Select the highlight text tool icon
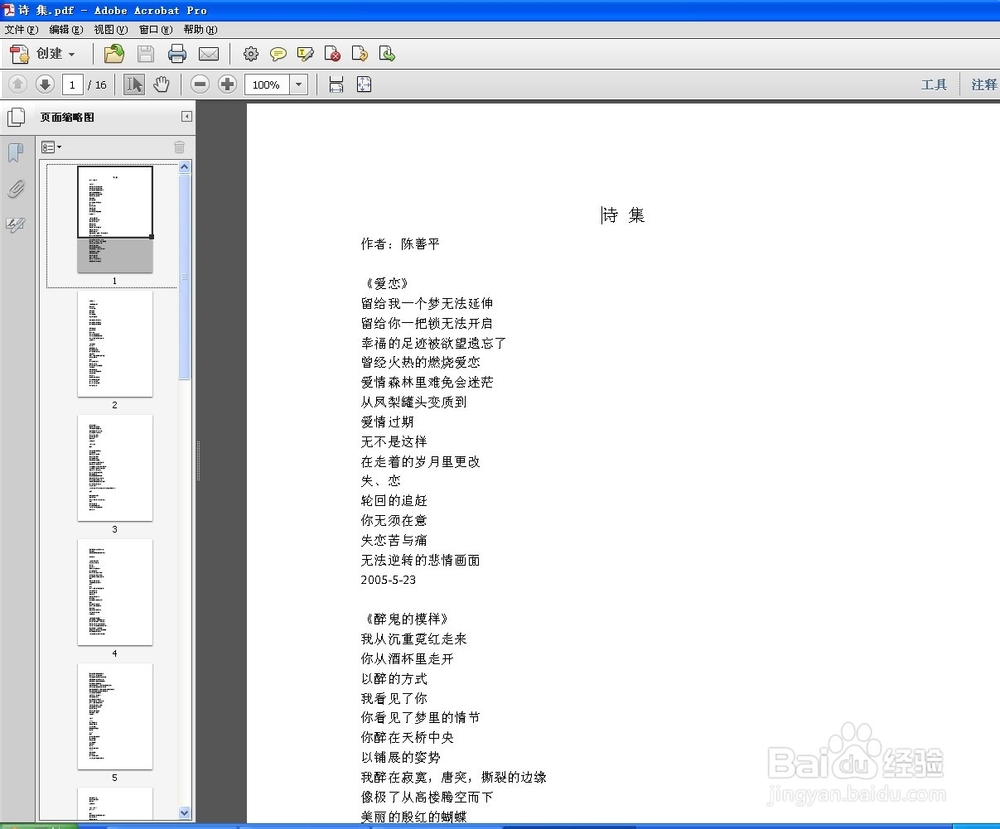The height and width of the screenshot is (829, 1000). point(305,54)
